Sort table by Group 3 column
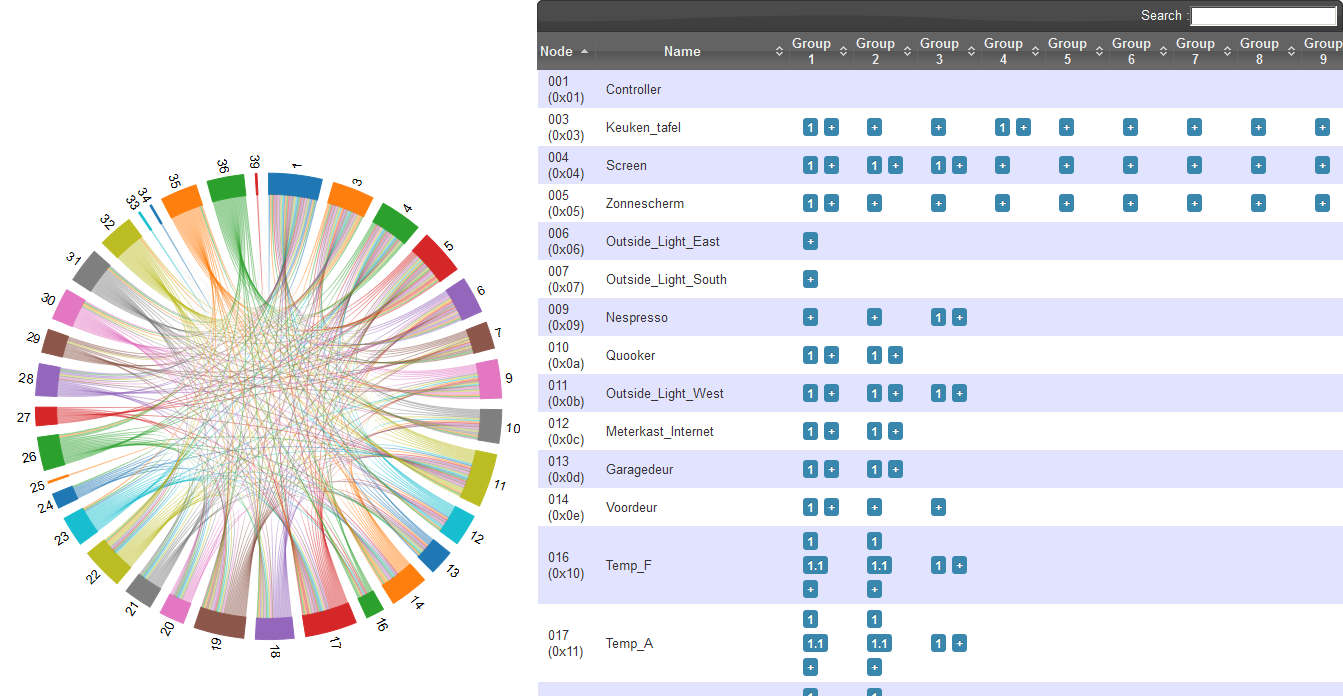This screenshot has height=696, width=1343. (946, 51)
